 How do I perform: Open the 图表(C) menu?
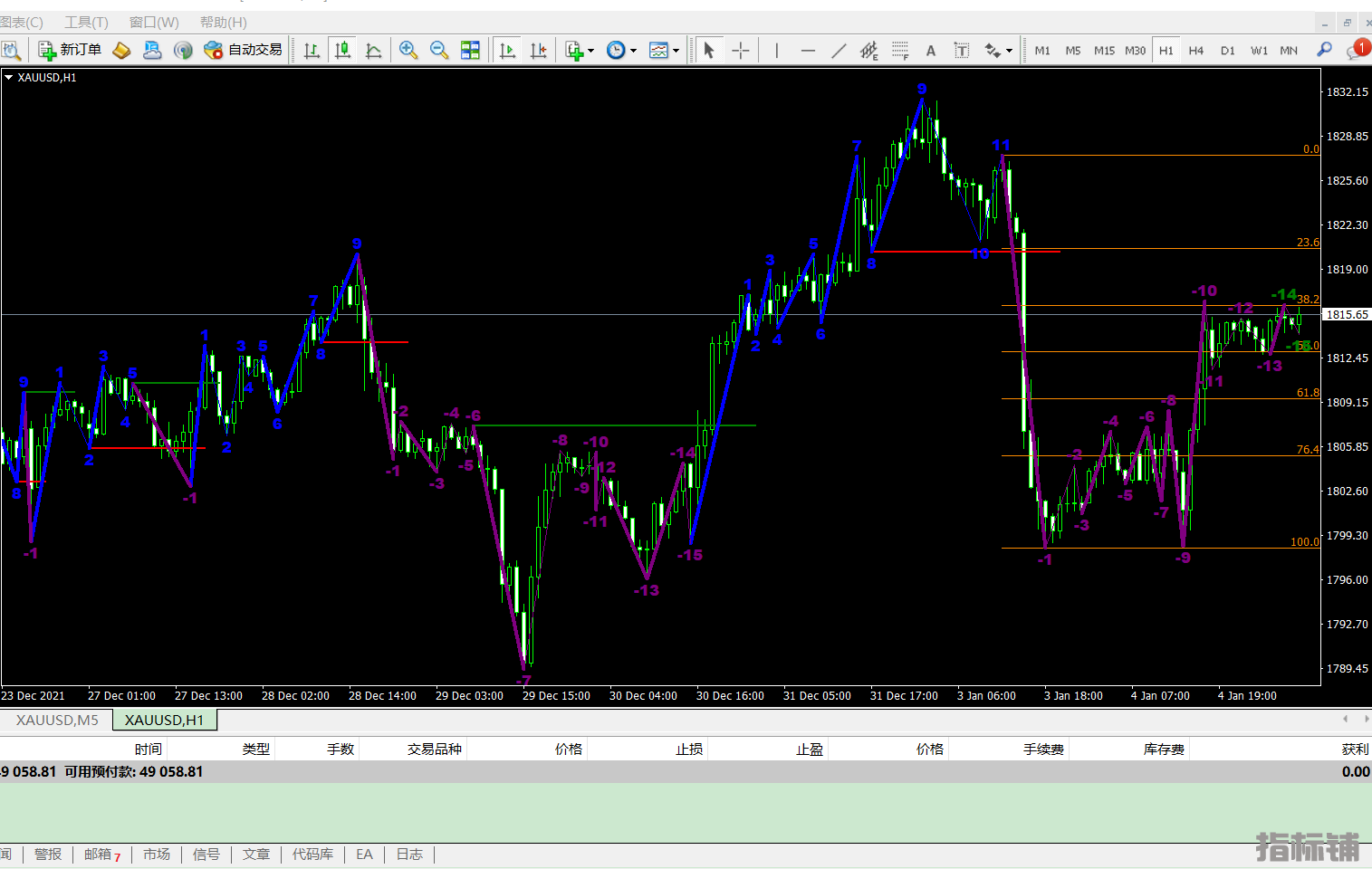coord(22,22)
